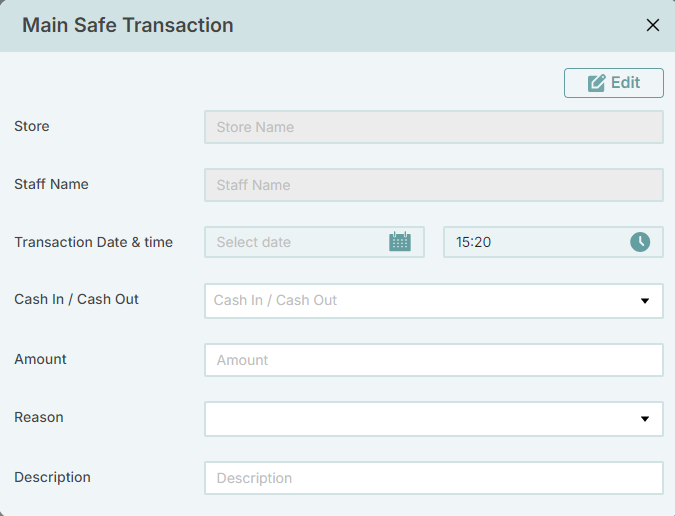Open the calendar date picker icon
Viewport: 675px width, 516px height.
(x=400, y=241)
